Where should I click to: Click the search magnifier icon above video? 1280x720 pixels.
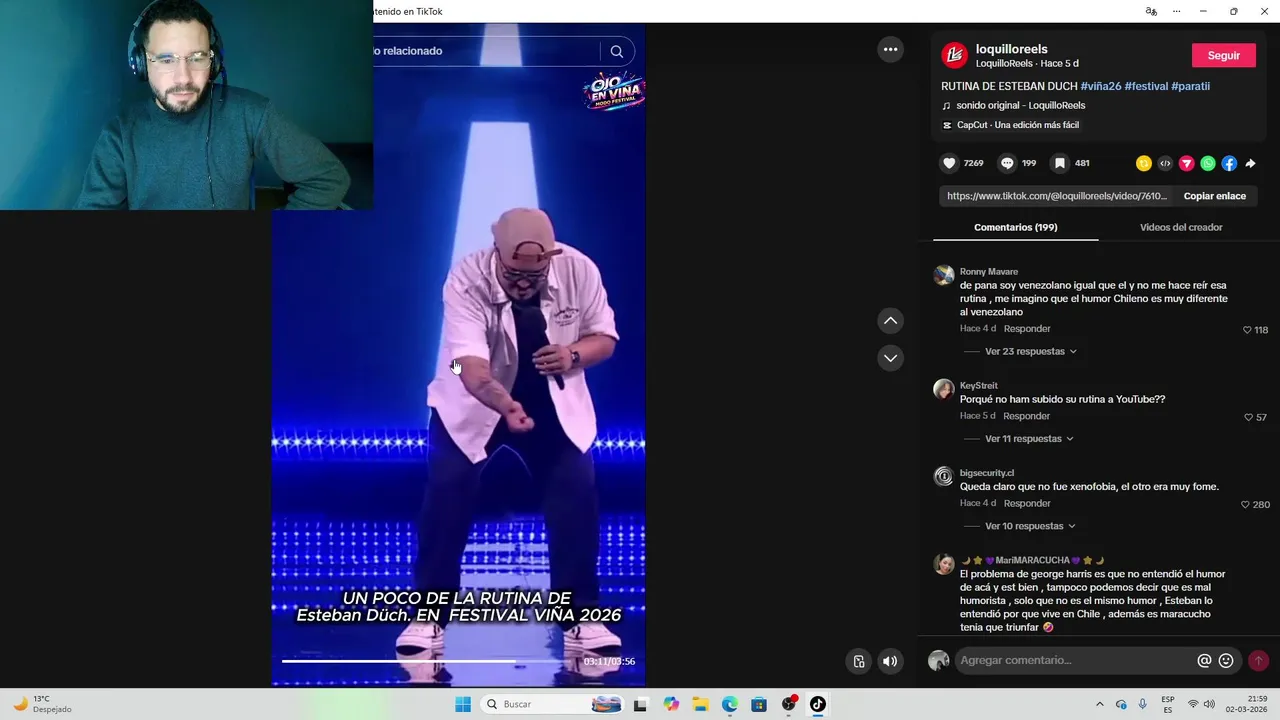(617, 51)
